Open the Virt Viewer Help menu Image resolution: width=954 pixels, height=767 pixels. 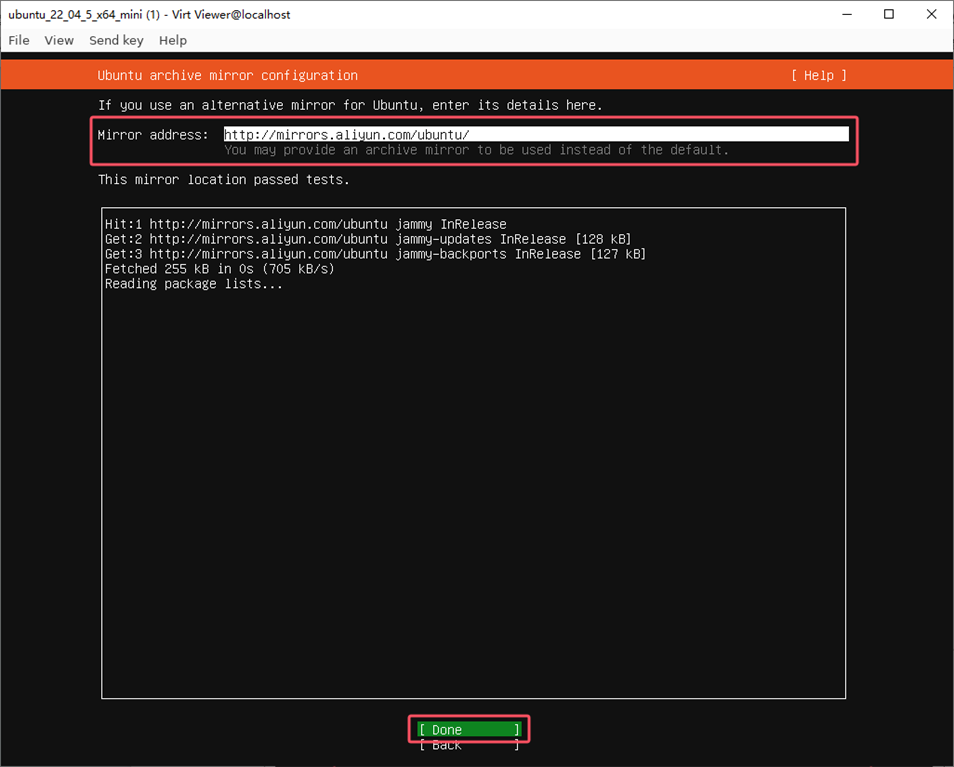172,40
